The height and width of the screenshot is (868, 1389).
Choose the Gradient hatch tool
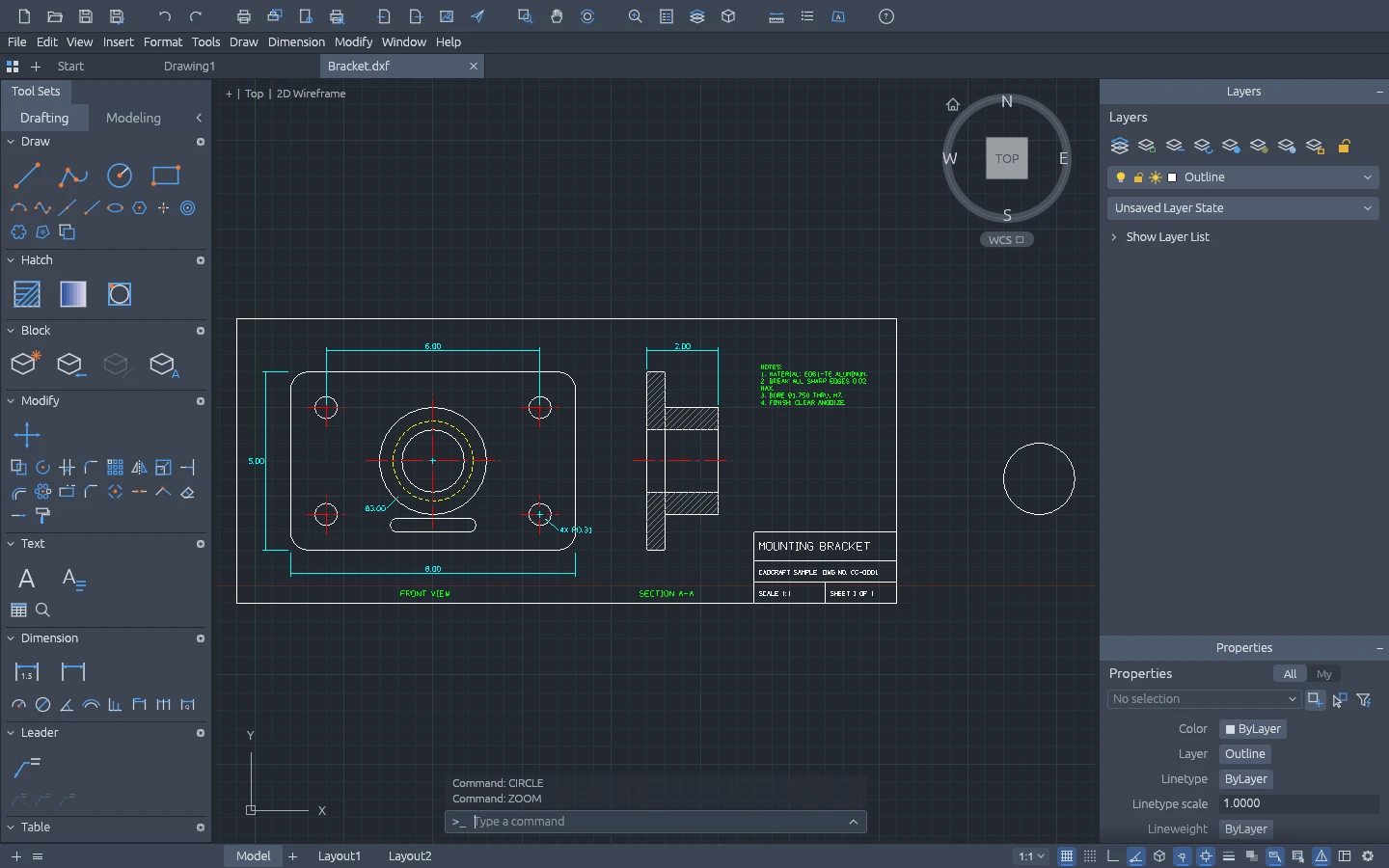[73, 294]
